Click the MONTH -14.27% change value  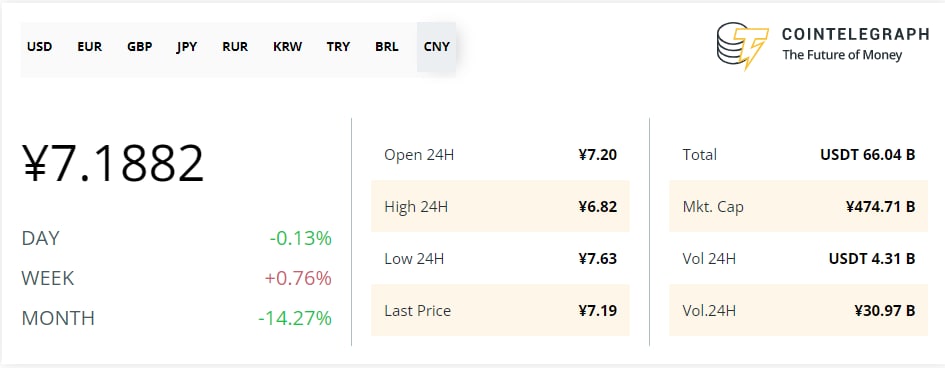pyautogui.click(x=295, y=318)
